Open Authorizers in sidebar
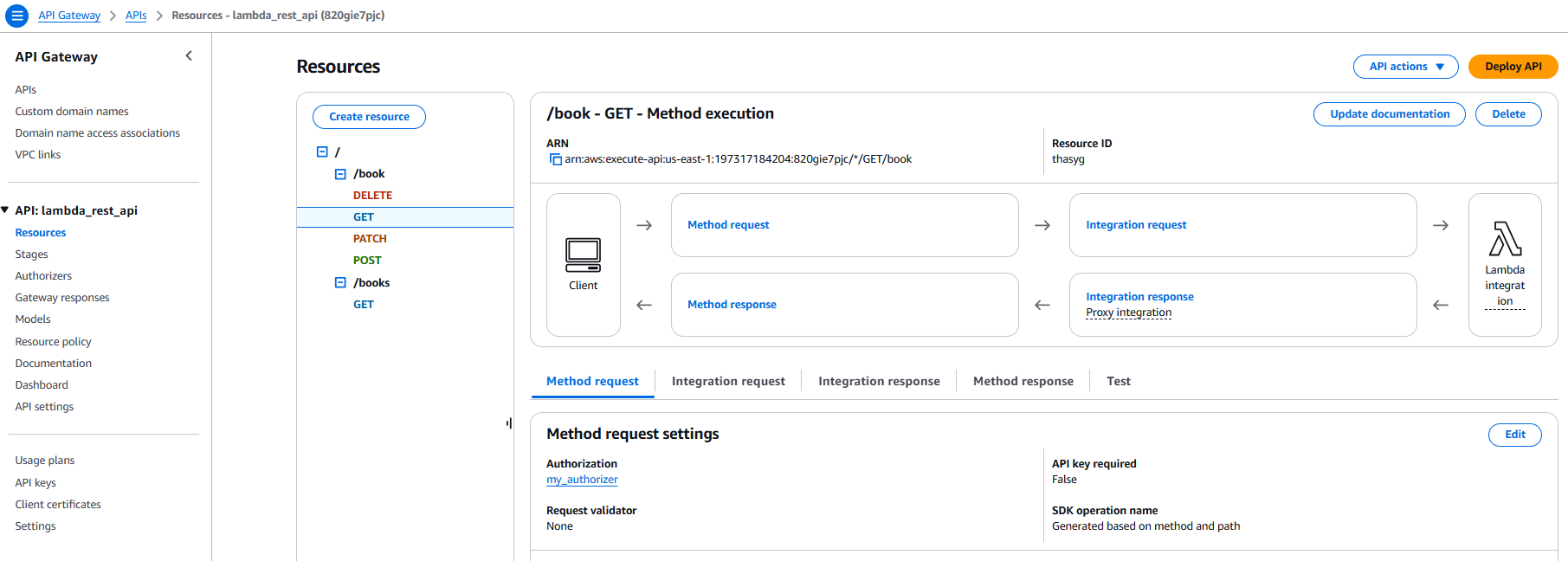The width and height of the screenshot is (1568, 561). (43, 276)
